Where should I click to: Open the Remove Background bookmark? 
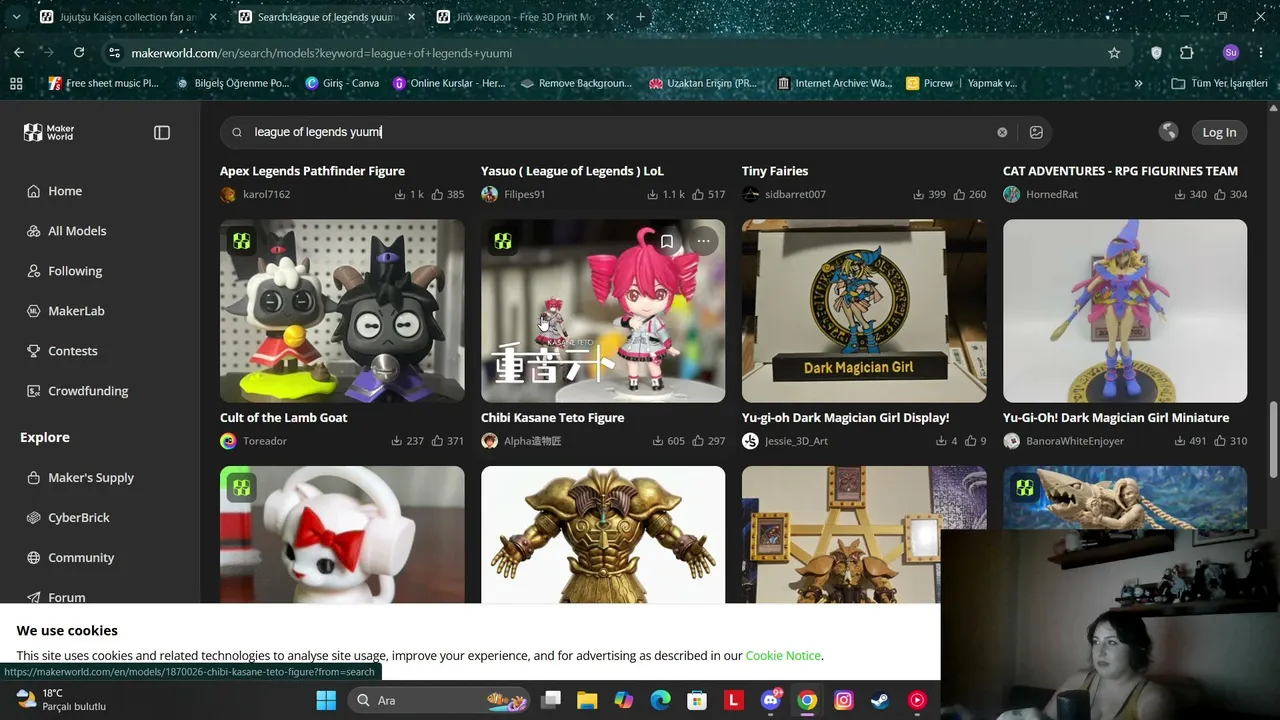click(x=576, y=83)
